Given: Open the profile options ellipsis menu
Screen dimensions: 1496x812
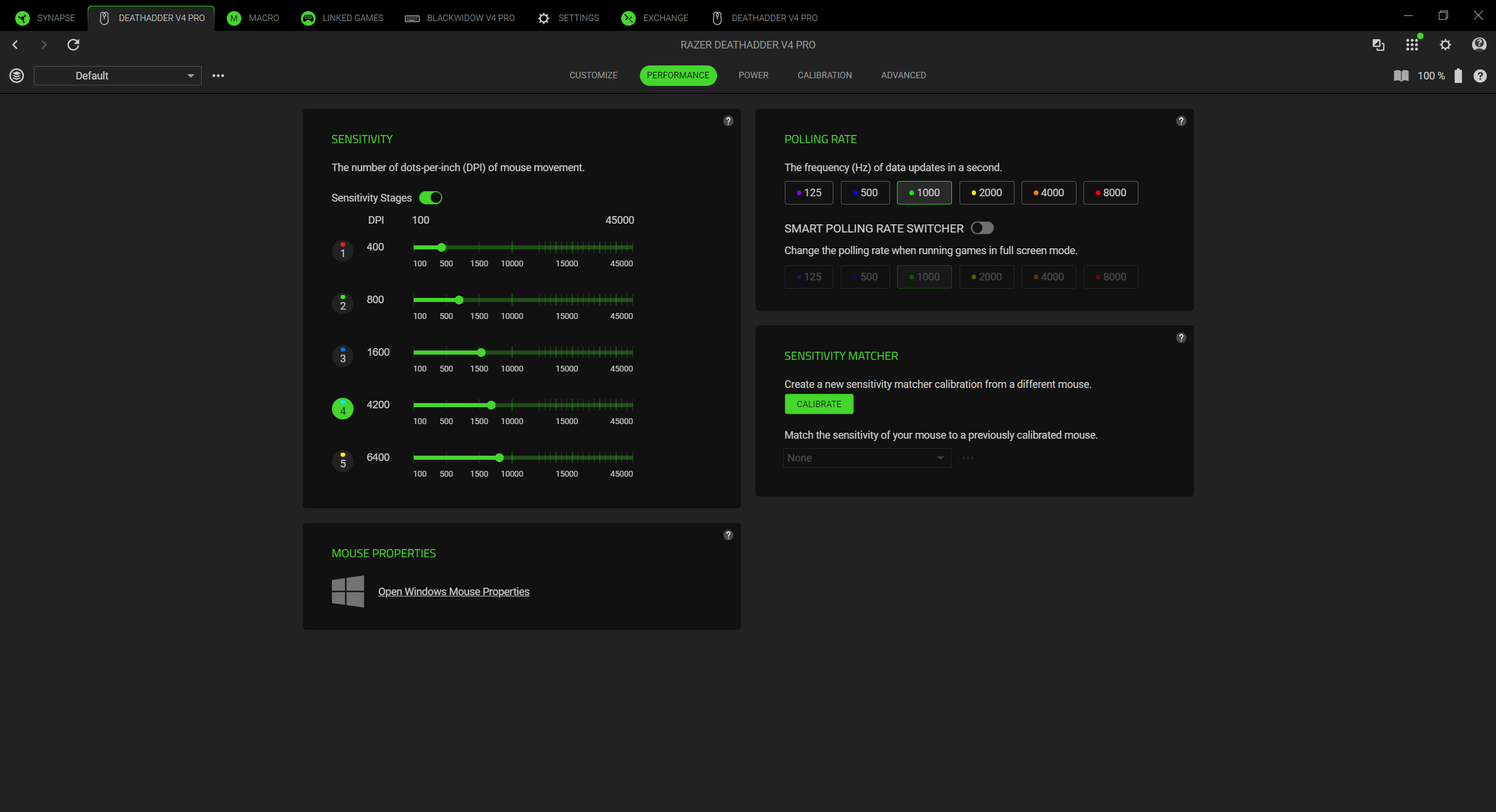Looking at the screenshot, I should click(x=218, y=75).
